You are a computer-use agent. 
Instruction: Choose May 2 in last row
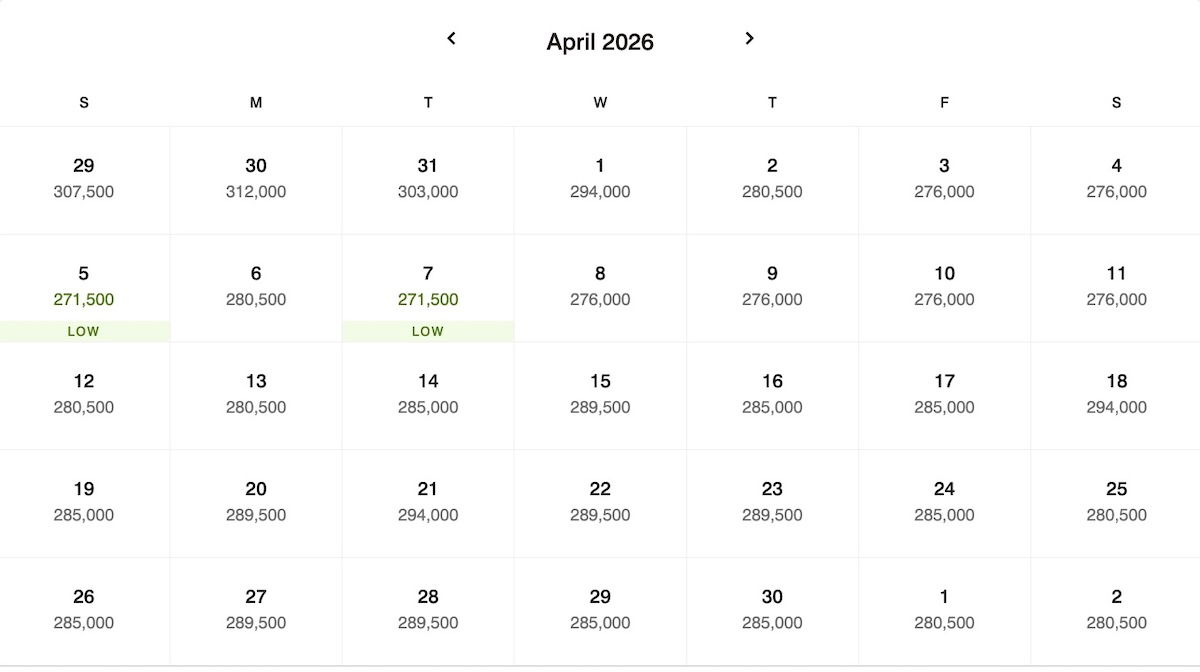click(x=1116, y=611)
